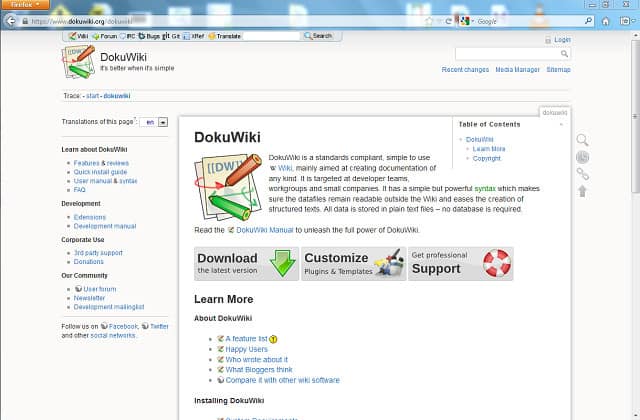Open the Newsletter link
The width and height of the screenshot is (640, 420).
pos(89,298)
